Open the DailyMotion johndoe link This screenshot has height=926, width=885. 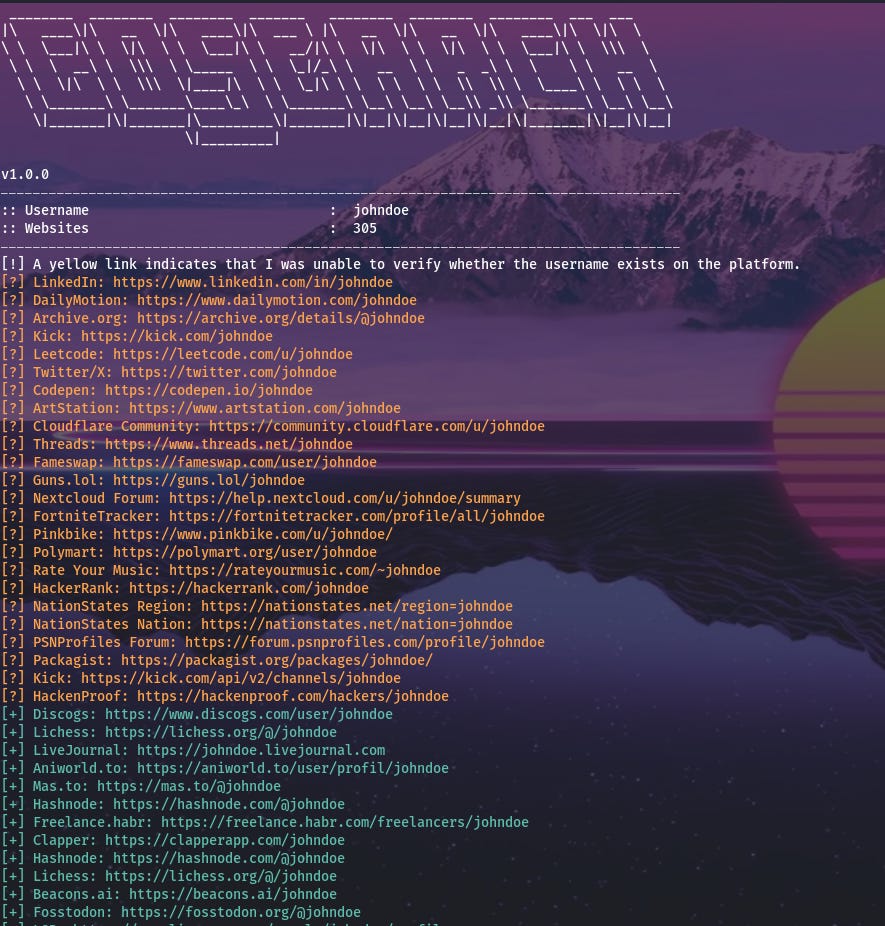pyautogui.click(x=277, y=300)
